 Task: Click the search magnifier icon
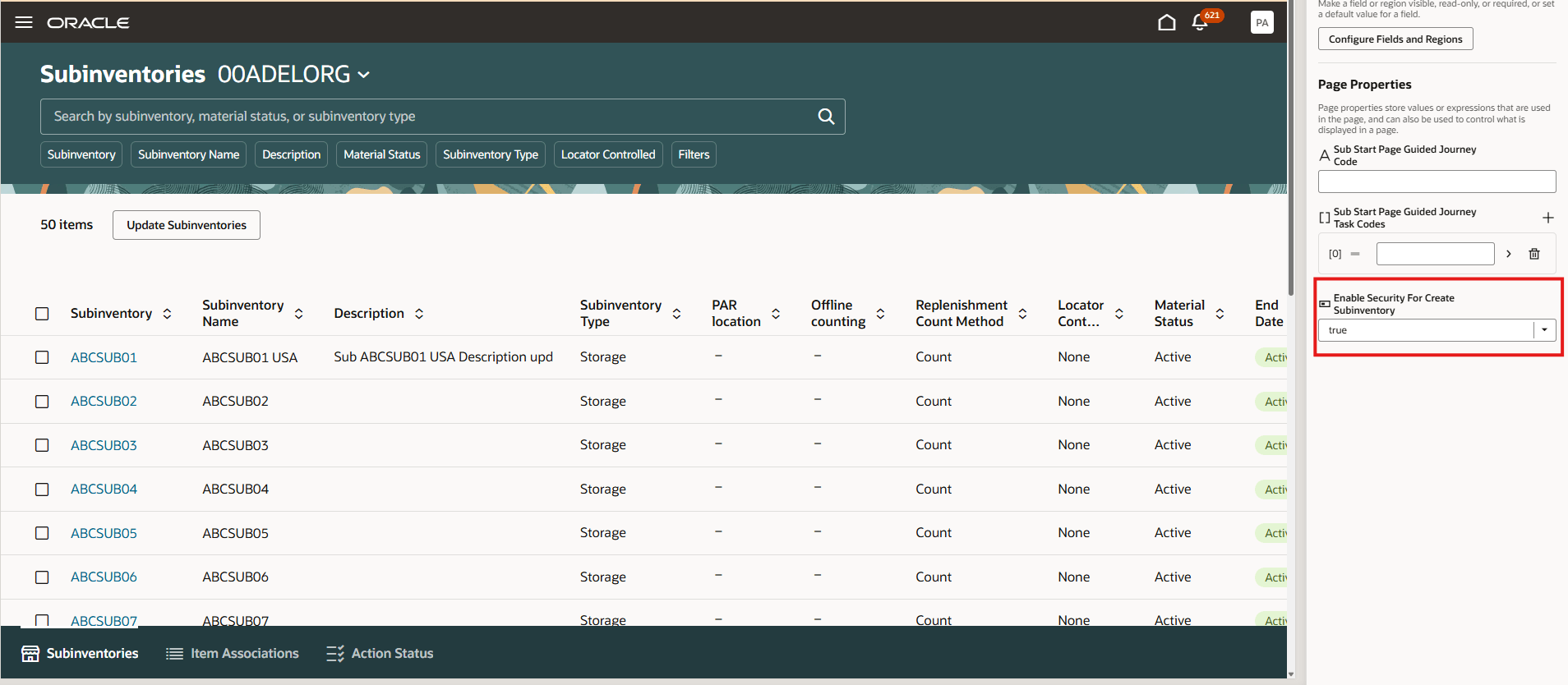tap(826, 117)
